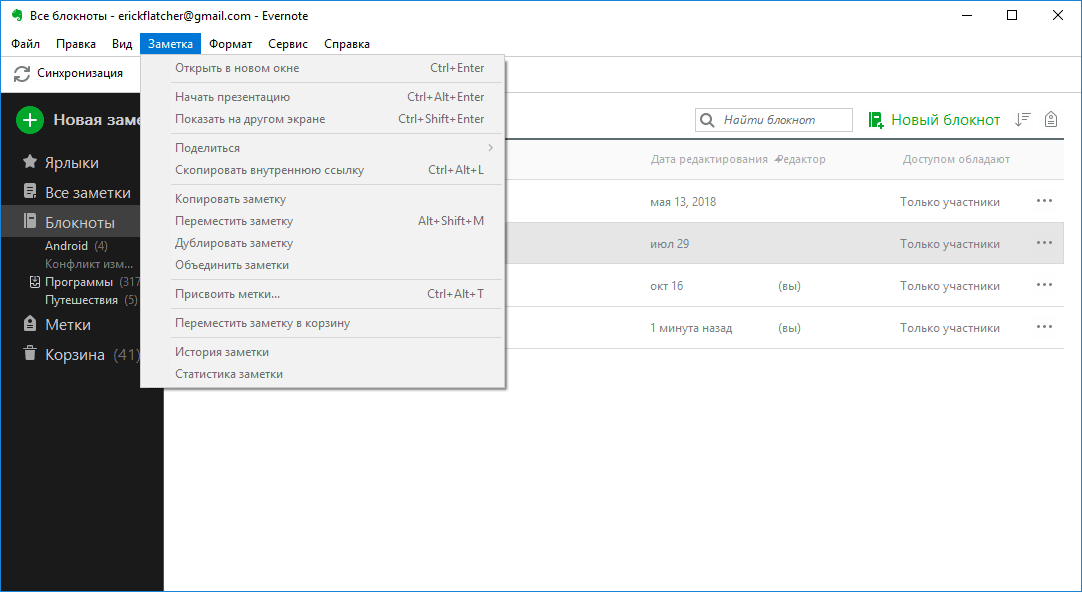This screenshot has width=1082, height=592.
Task: Click the notebook view icon at far right
Action: (1051, 119)
